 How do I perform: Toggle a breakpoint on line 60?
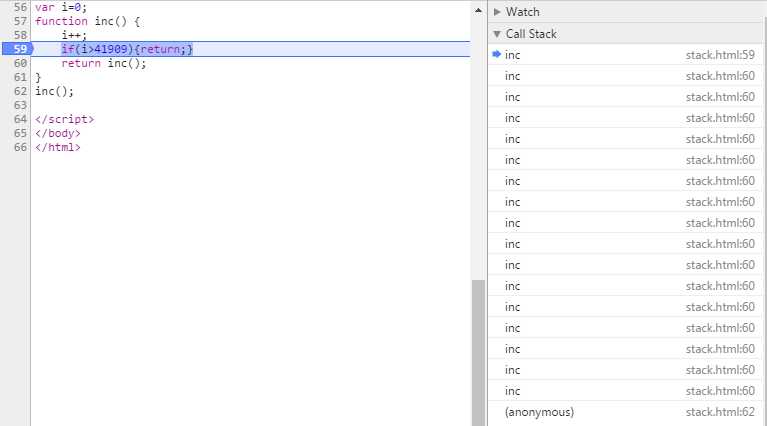20,63
